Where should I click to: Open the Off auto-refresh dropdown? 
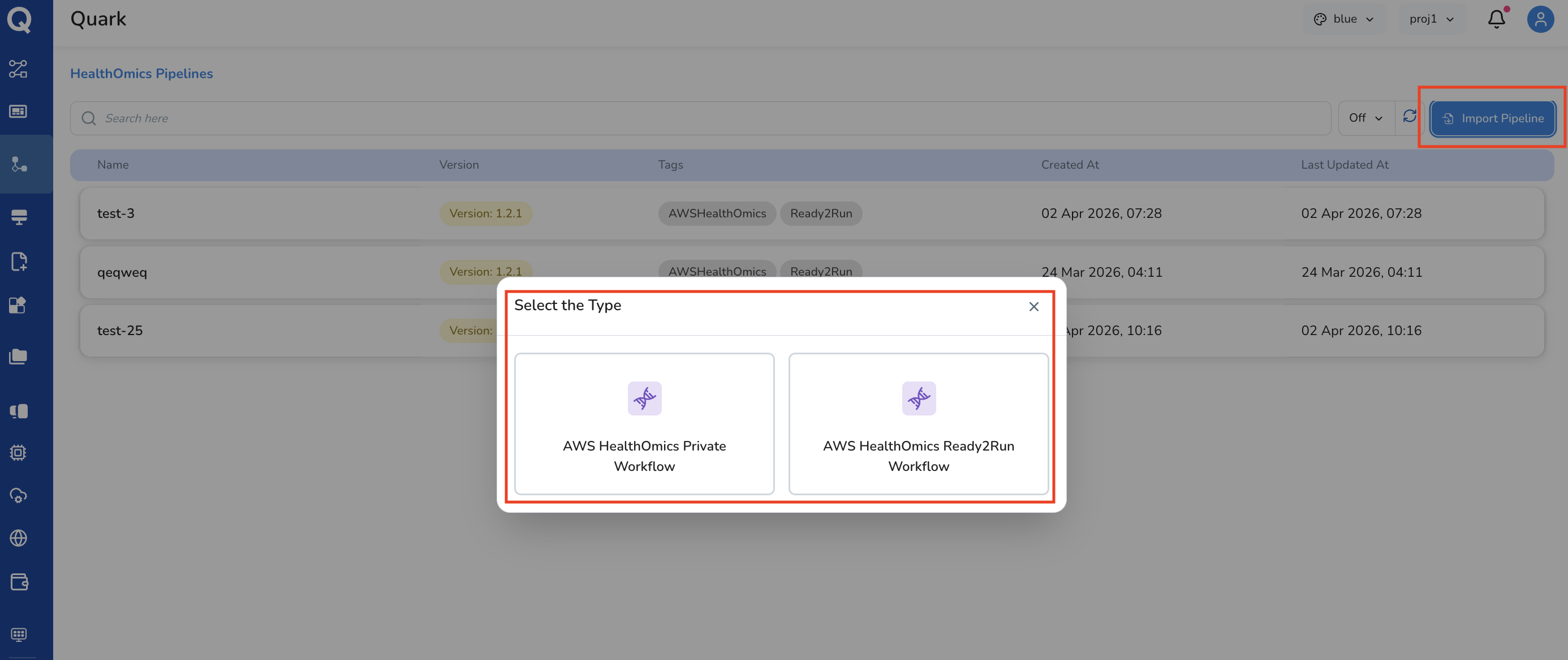[1366, 118]
